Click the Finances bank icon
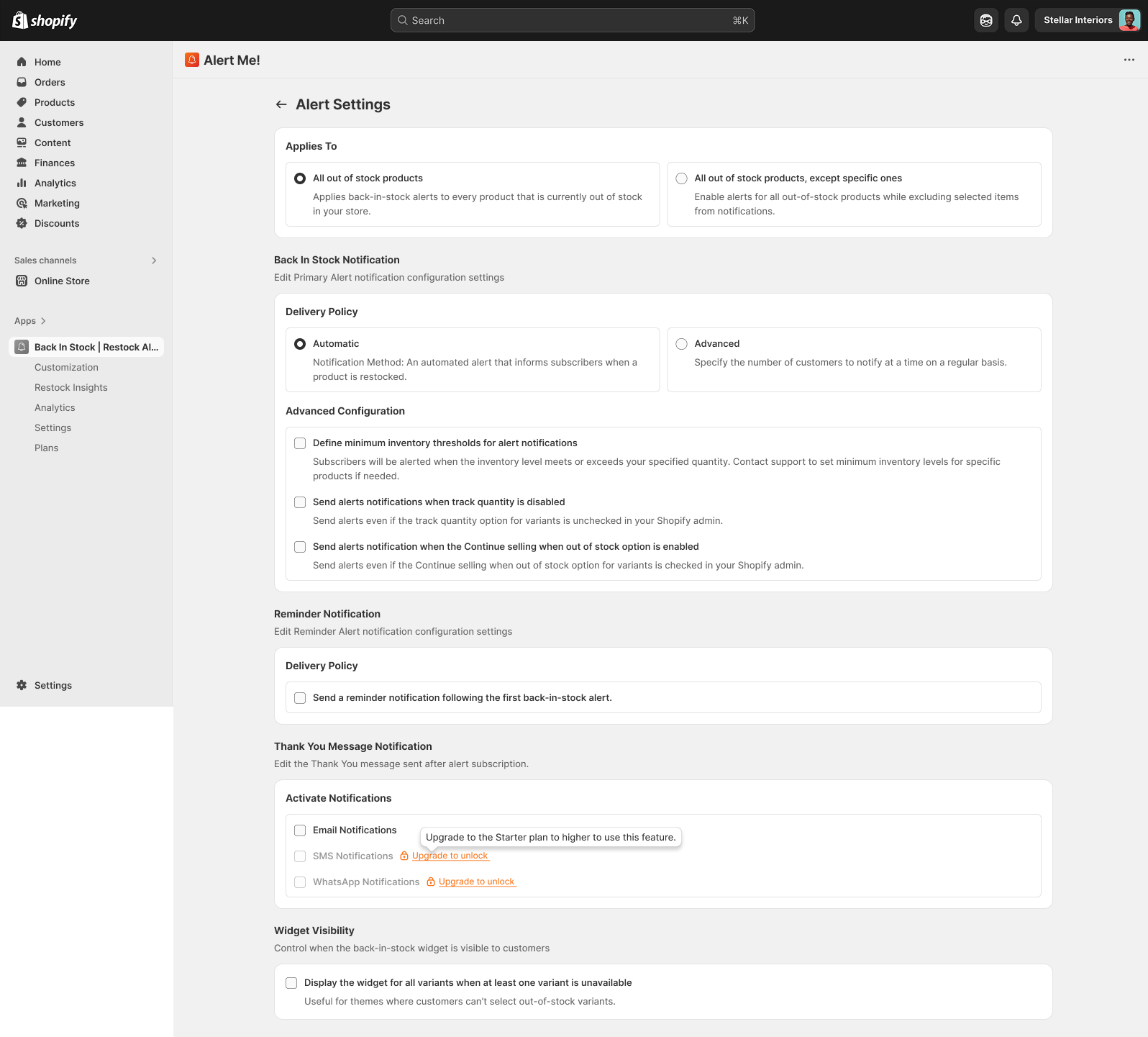The height and width of the screenshot is (1037, 1148). [22, 163]
